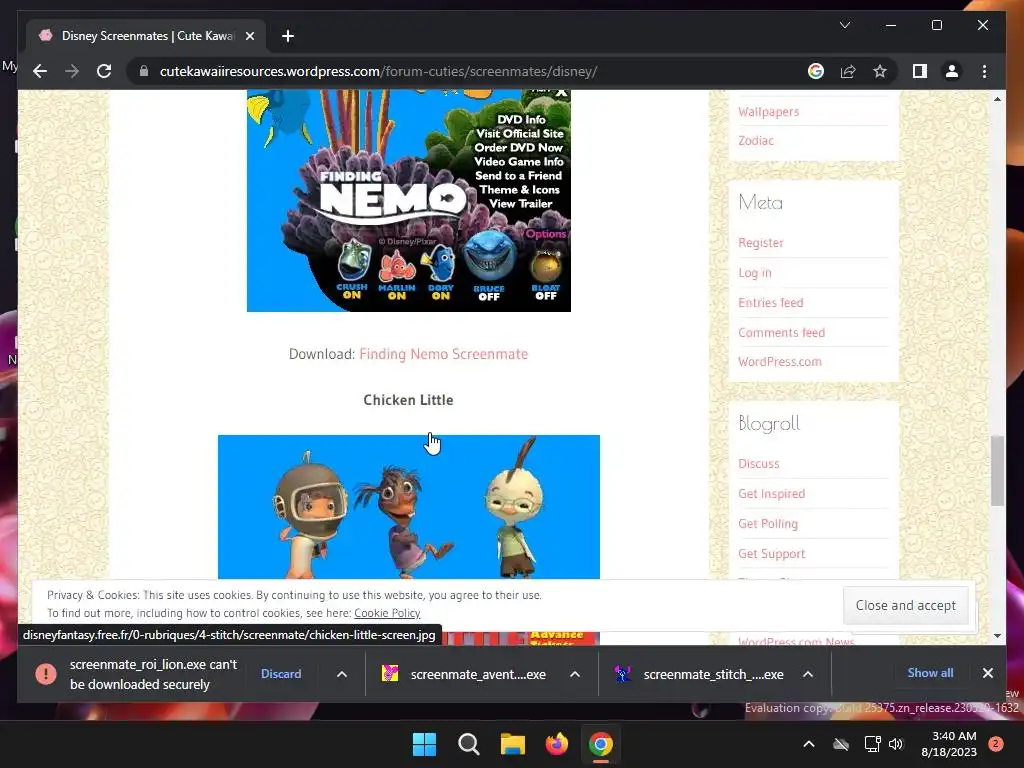Click the red download warning icon
The width and height of the screenshot is (1024, 768).
point(46,674)
